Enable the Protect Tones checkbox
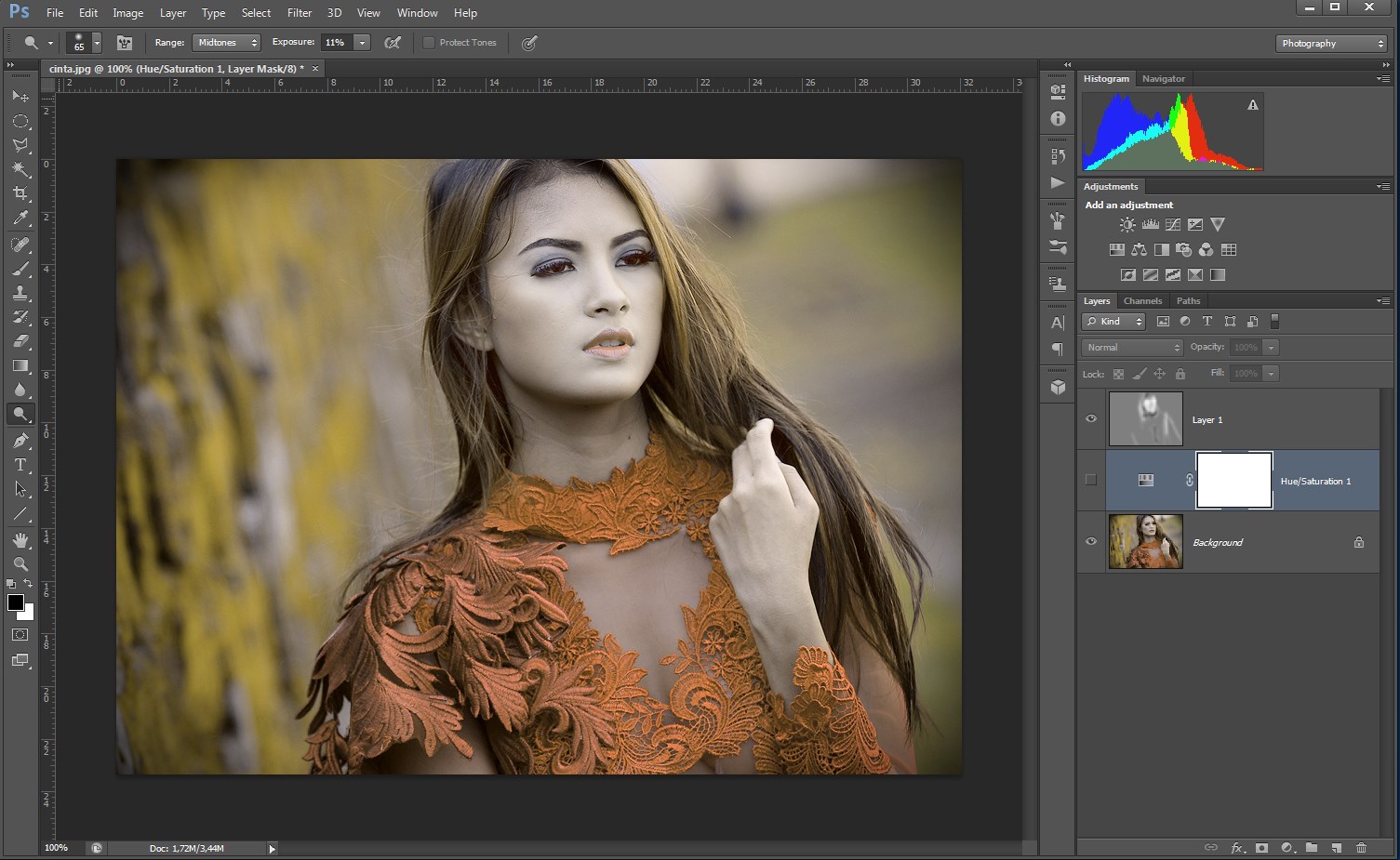This screenshot has width=1400, height=860. tap(429, 43)
